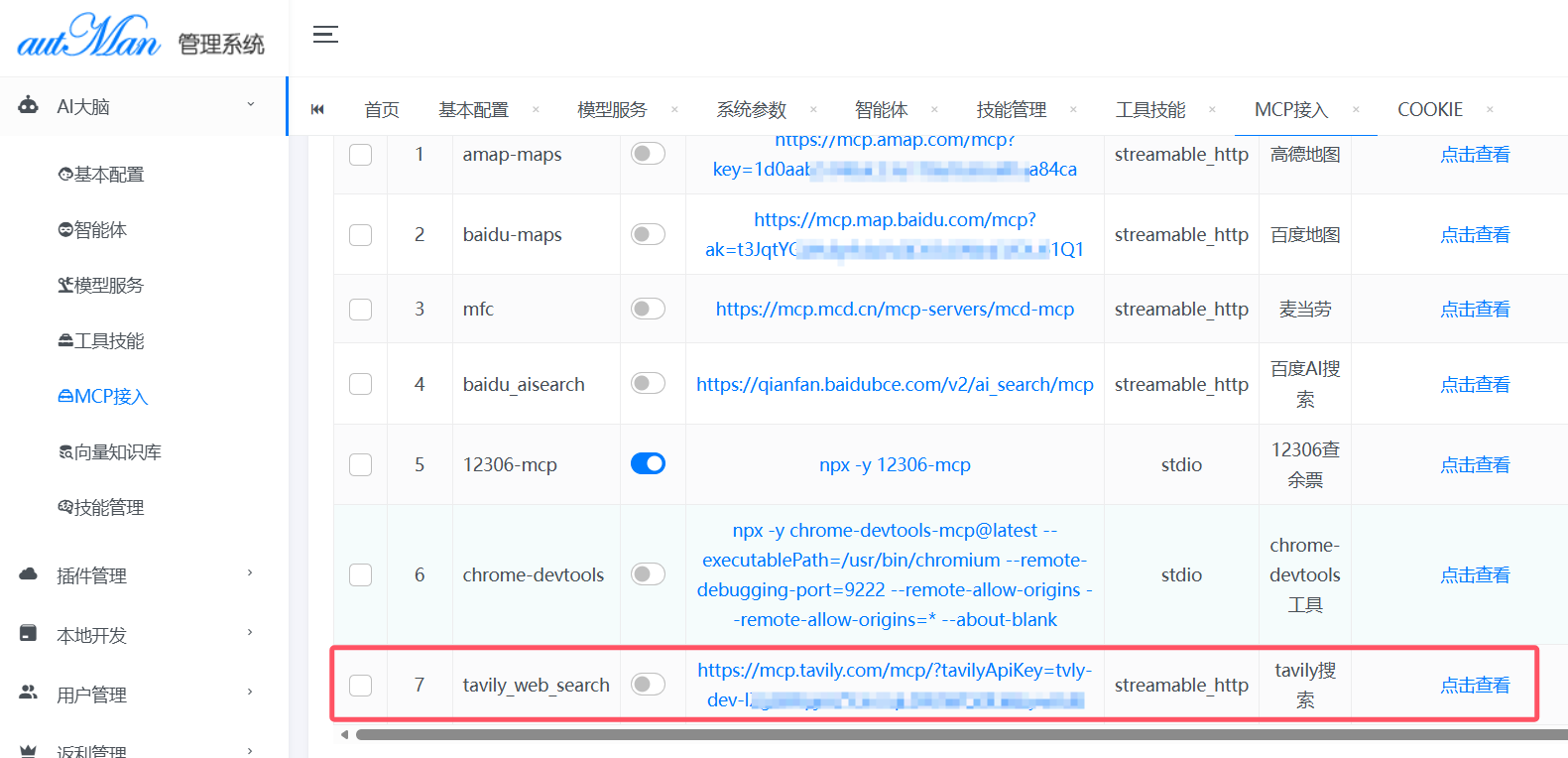1568x758 pixels.
Task: Expand the 用户管理 menu
Action: click(250, 693)
